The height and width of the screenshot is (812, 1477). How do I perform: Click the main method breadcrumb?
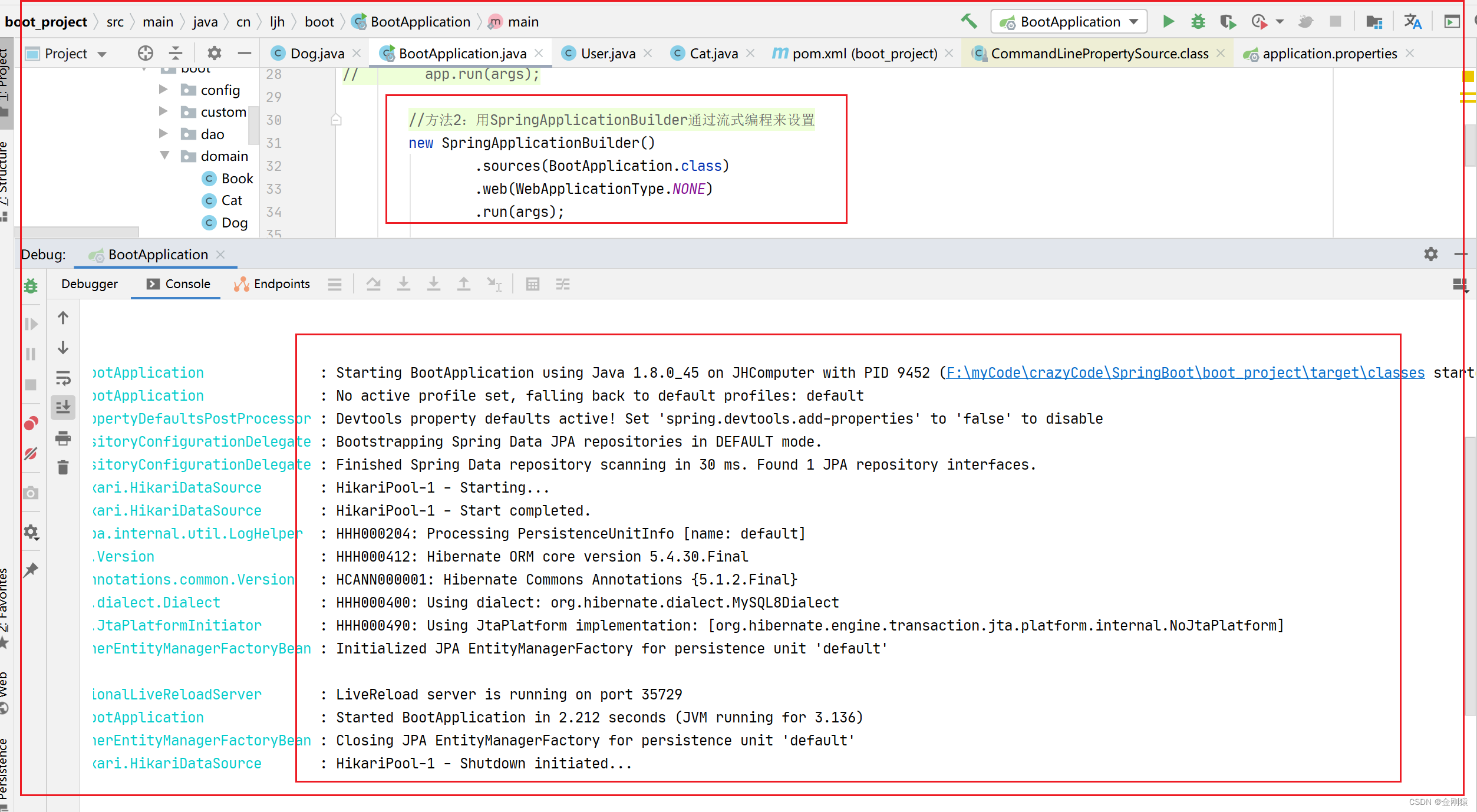tap(513, 22)
